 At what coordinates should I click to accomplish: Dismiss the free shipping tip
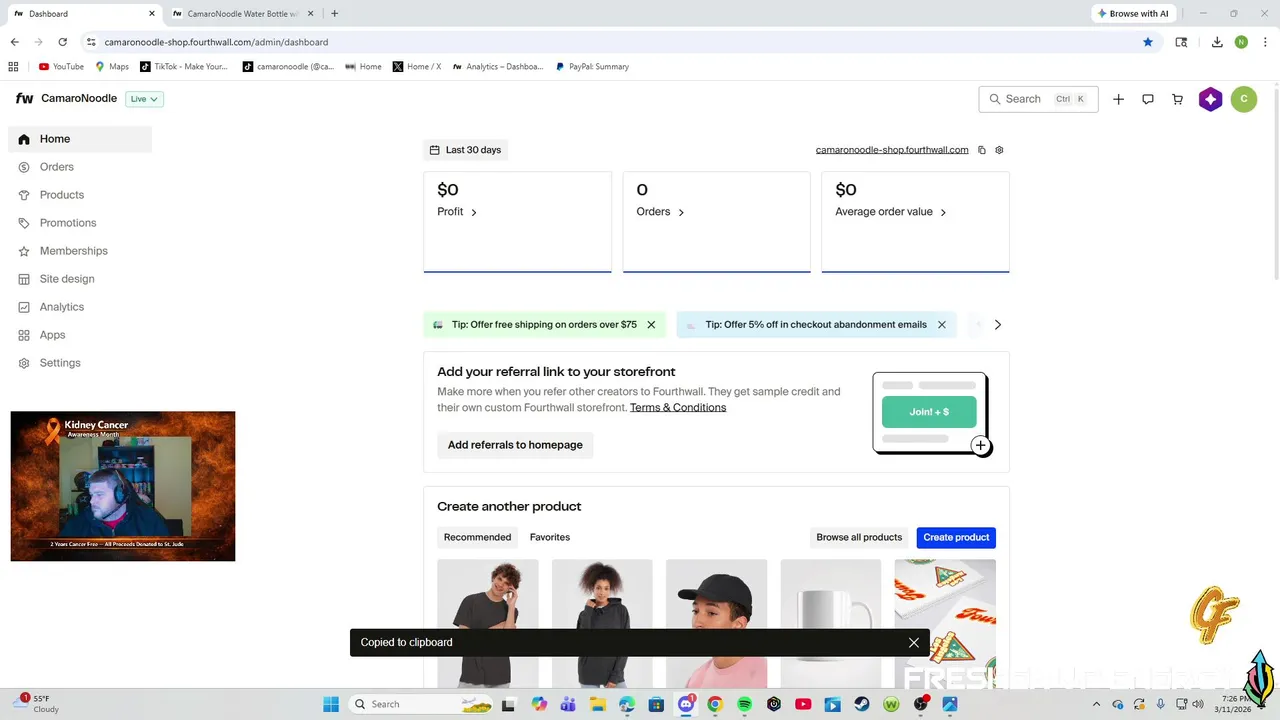(651, 325)
